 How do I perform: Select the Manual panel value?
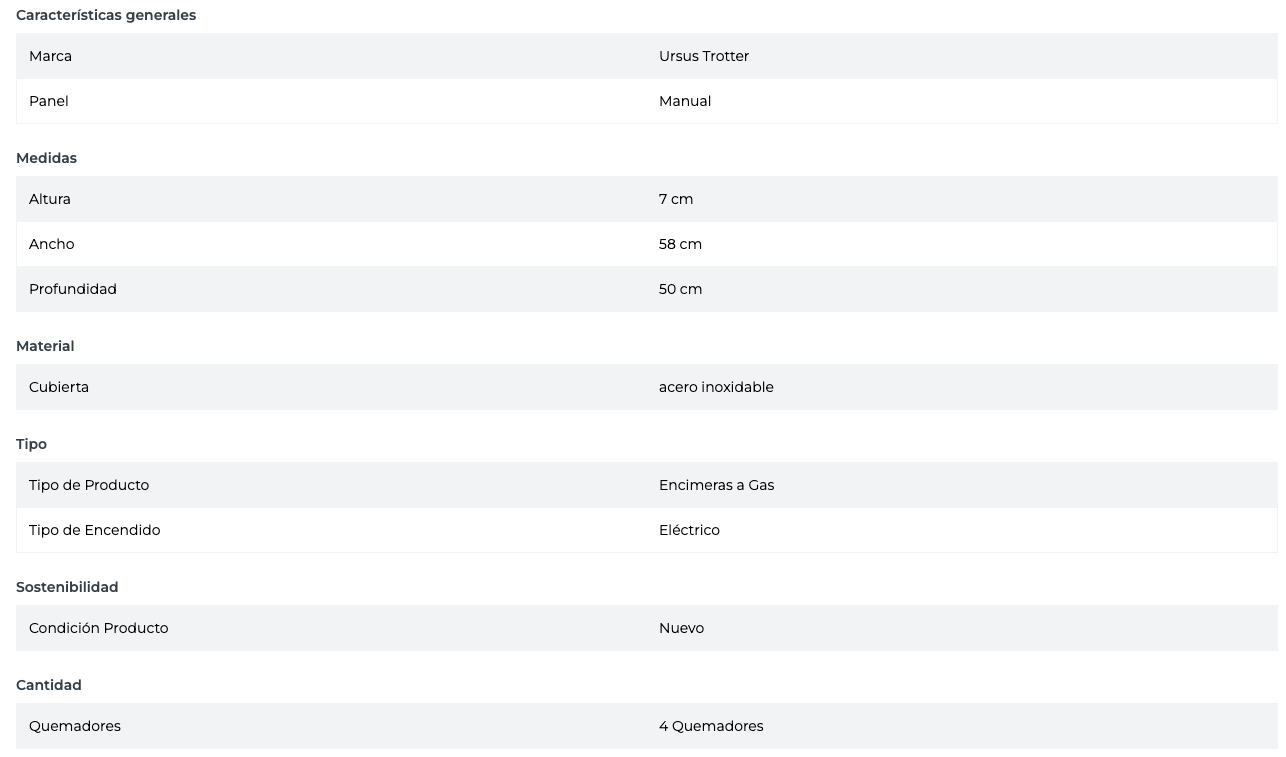pyautogui.click(x=685, y=101)
